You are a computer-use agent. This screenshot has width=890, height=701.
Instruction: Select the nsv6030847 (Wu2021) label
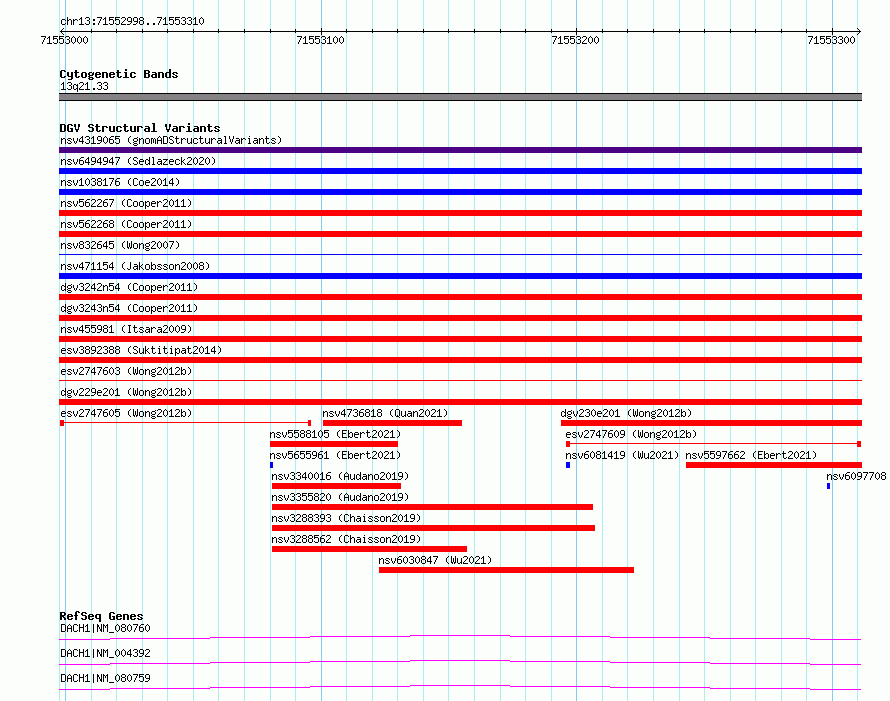[435, 560]
